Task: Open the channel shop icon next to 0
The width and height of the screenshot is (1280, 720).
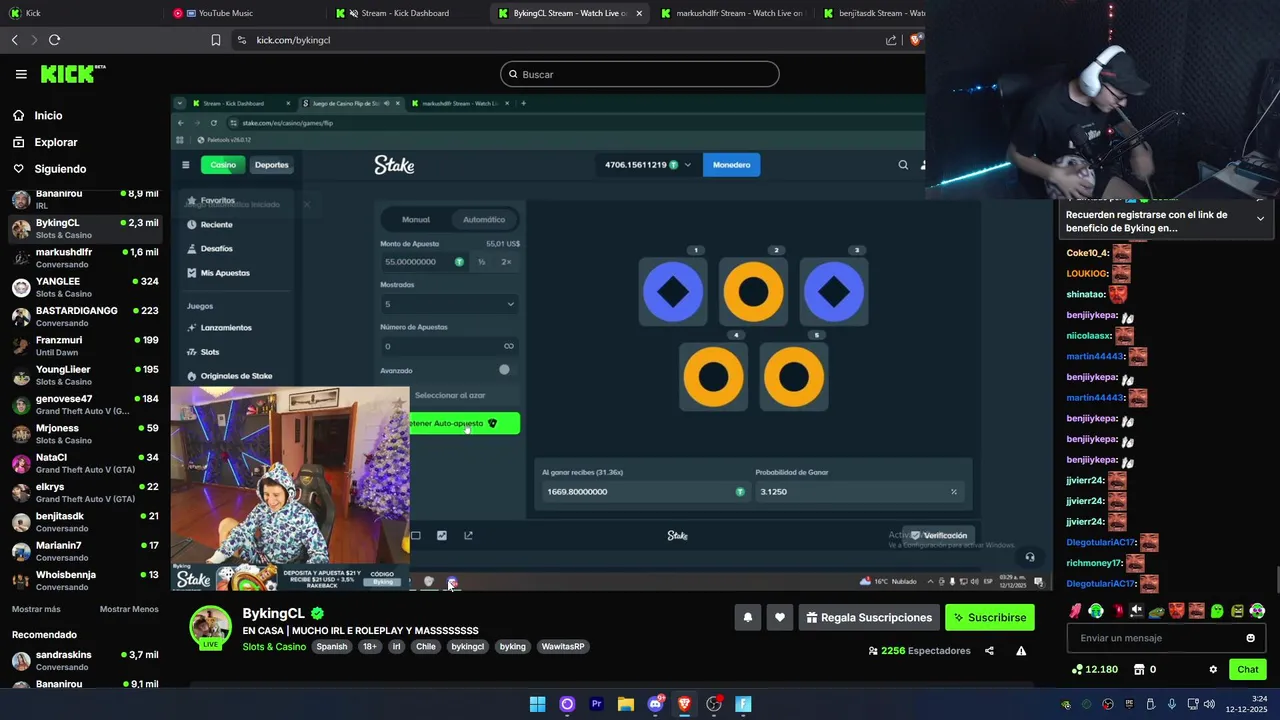Action: (x=1139, y=670)
